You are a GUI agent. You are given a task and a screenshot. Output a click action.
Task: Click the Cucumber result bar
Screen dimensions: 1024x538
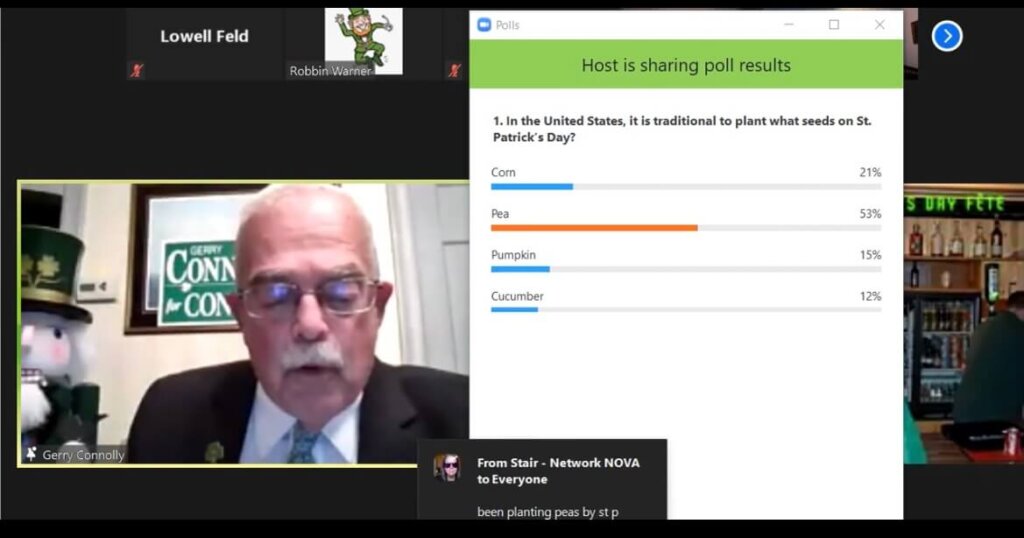click(x=686, y=309)
